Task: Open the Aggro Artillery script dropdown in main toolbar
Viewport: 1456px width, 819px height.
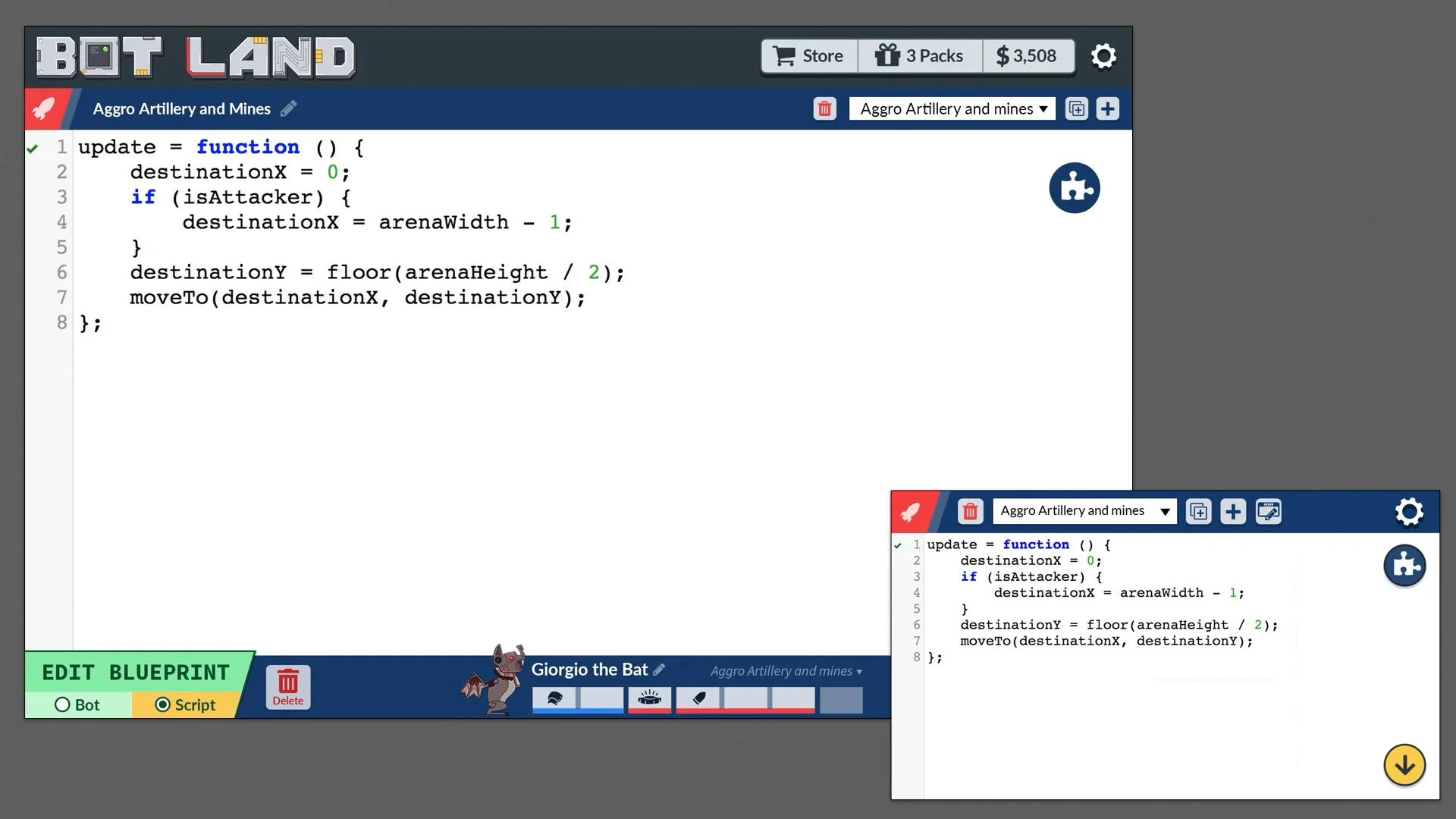Action: (x=952, y=109)
